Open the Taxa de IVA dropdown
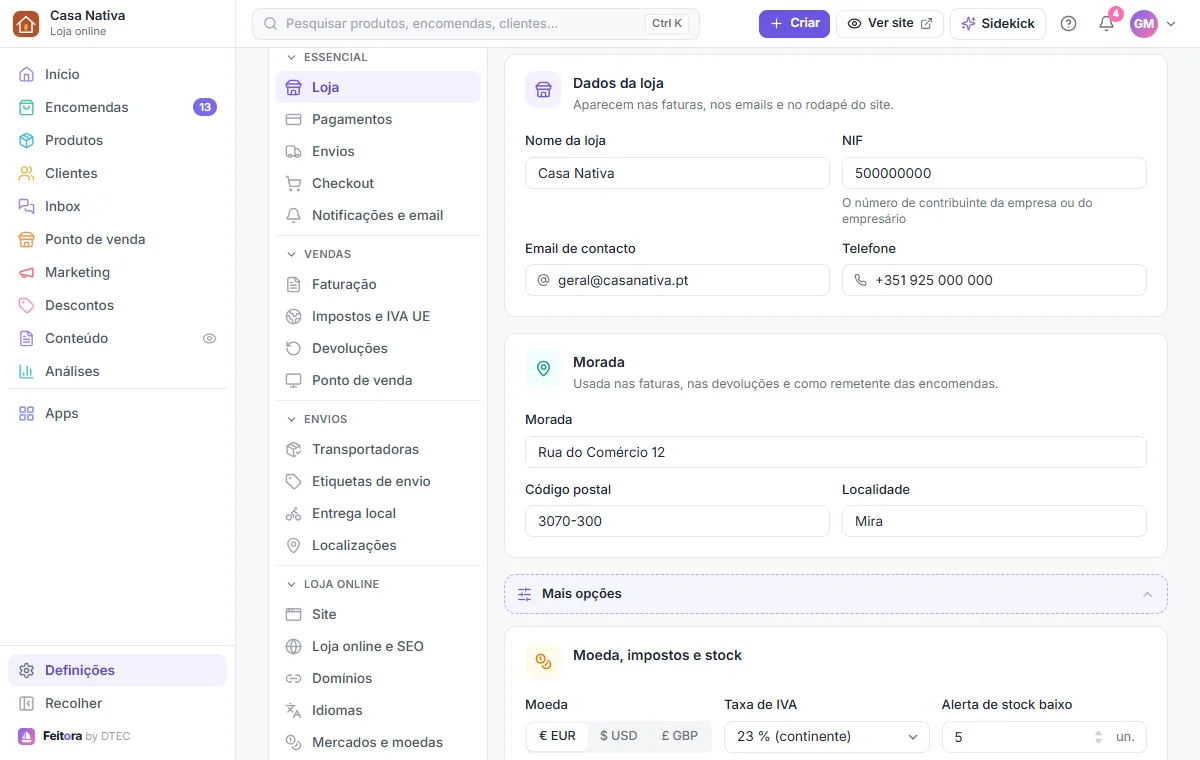Screen dimensions: 1200x760 [x=826, y=737]
